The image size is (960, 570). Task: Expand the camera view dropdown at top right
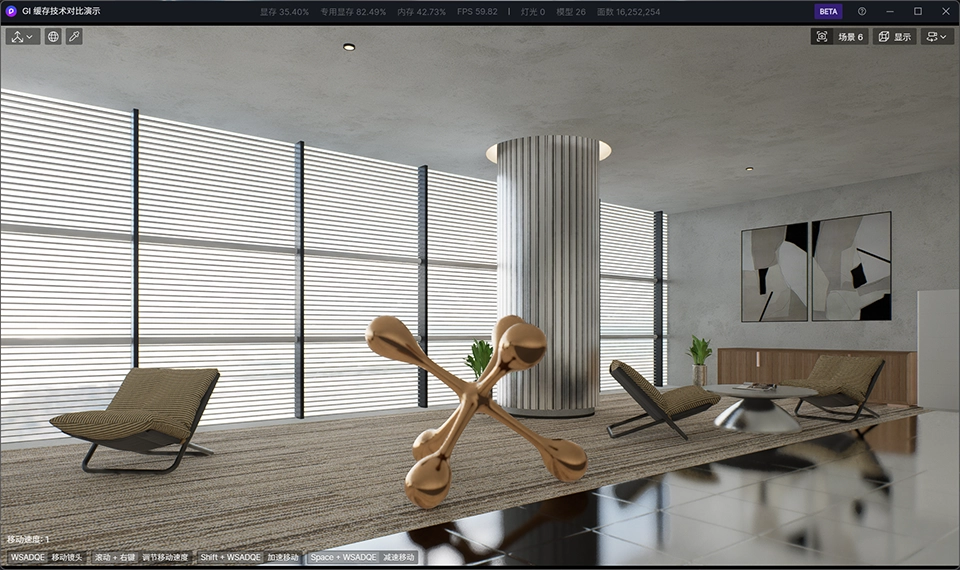pyautogui.click(x=937, y=37)
